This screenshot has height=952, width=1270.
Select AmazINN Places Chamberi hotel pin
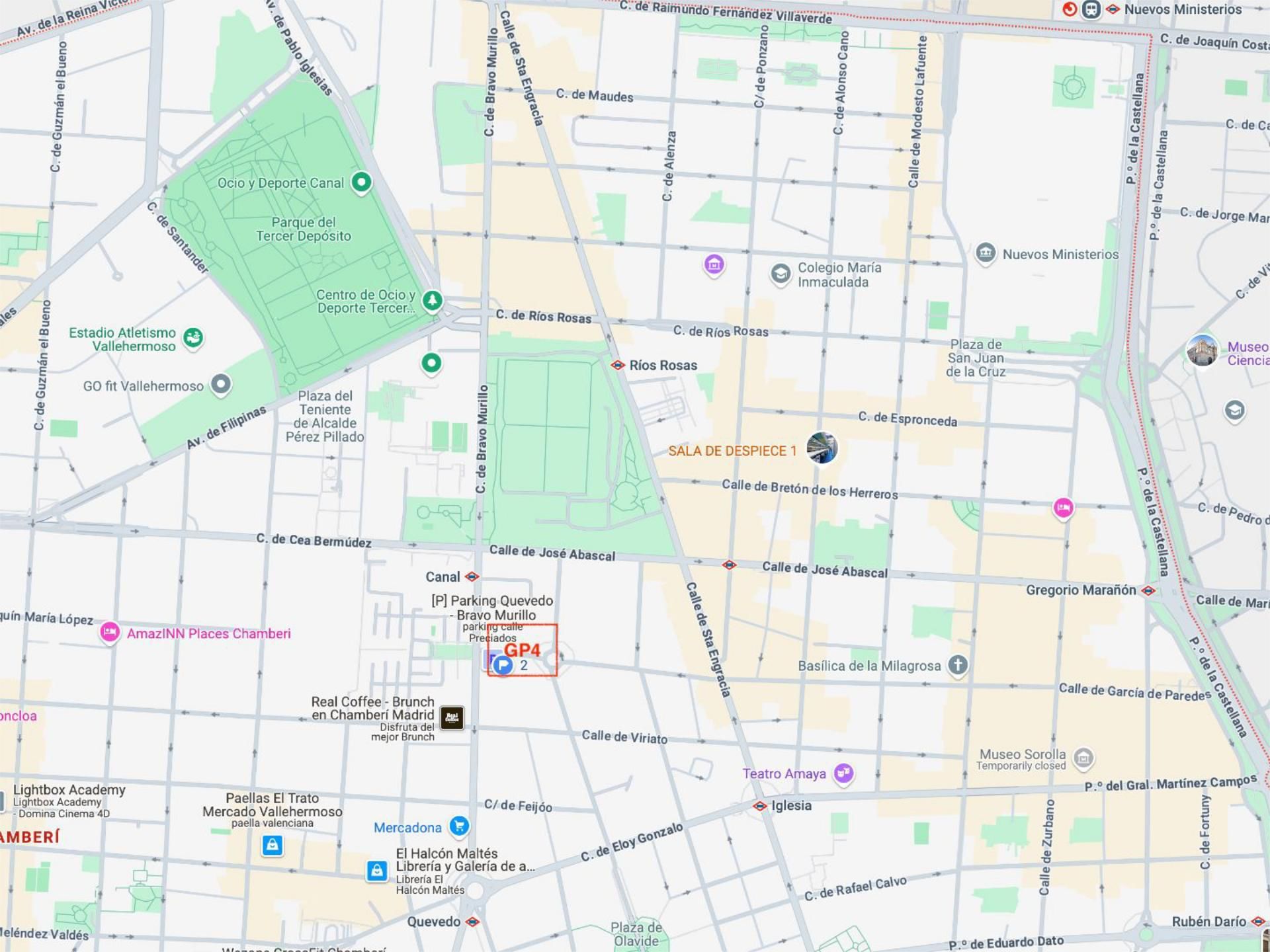(110, 633)
